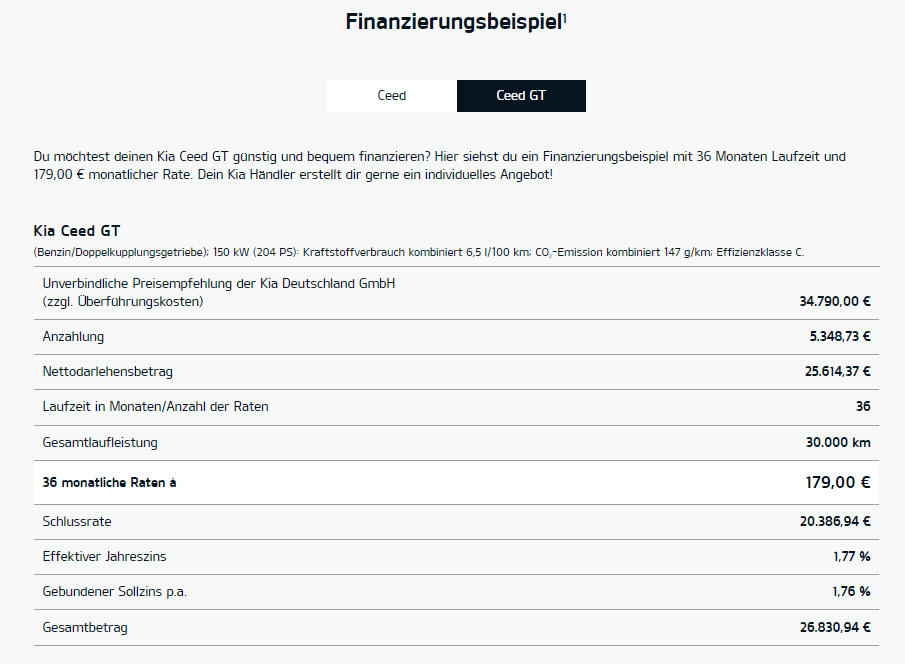Click the fuel consumption details line
The height and width of the screenshot is (664, 905).
pyautogui.click(x=418, y=252)
